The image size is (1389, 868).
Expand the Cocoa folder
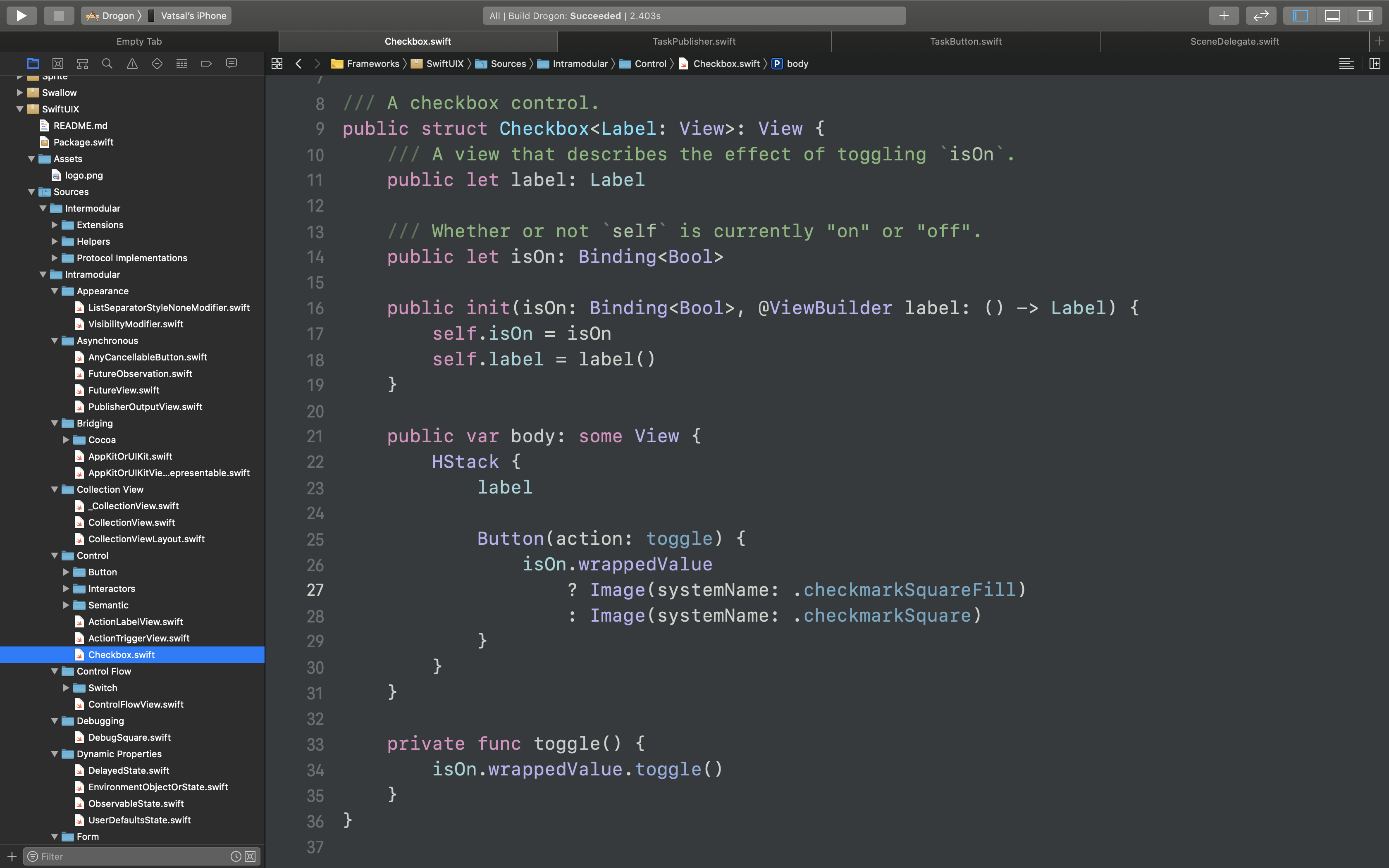click(x=66, y=440)
